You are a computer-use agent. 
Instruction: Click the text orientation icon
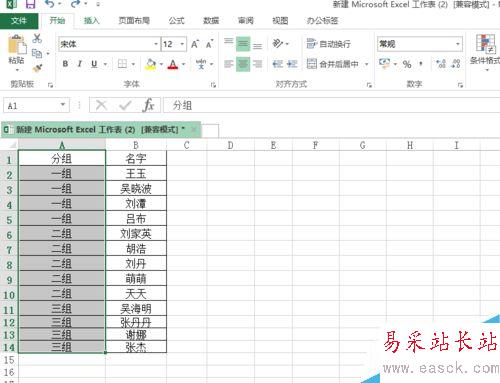[277, 43]
